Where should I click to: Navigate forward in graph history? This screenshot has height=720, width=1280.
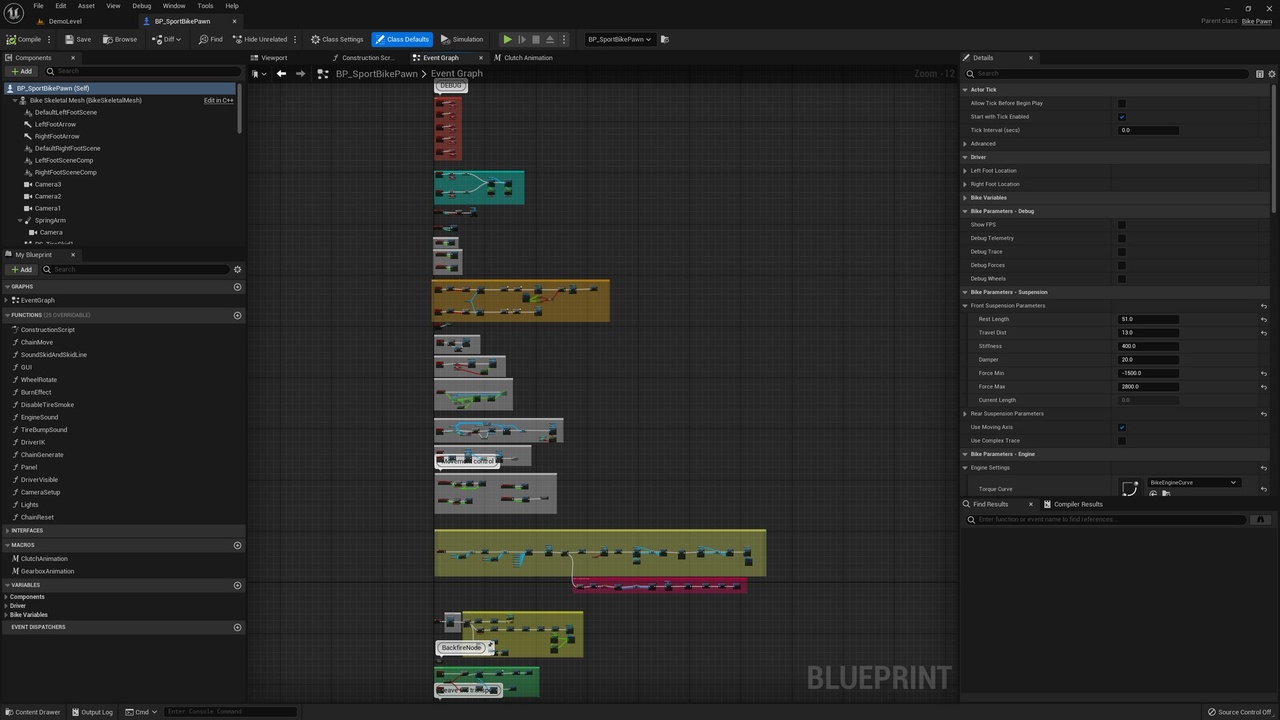click(300, 73)
